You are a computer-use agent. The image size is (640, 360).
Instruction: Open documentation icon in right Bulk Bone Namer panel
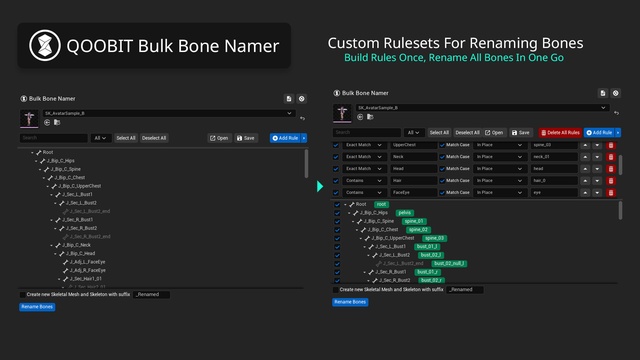pyautogui.click(x=603, y=93)
